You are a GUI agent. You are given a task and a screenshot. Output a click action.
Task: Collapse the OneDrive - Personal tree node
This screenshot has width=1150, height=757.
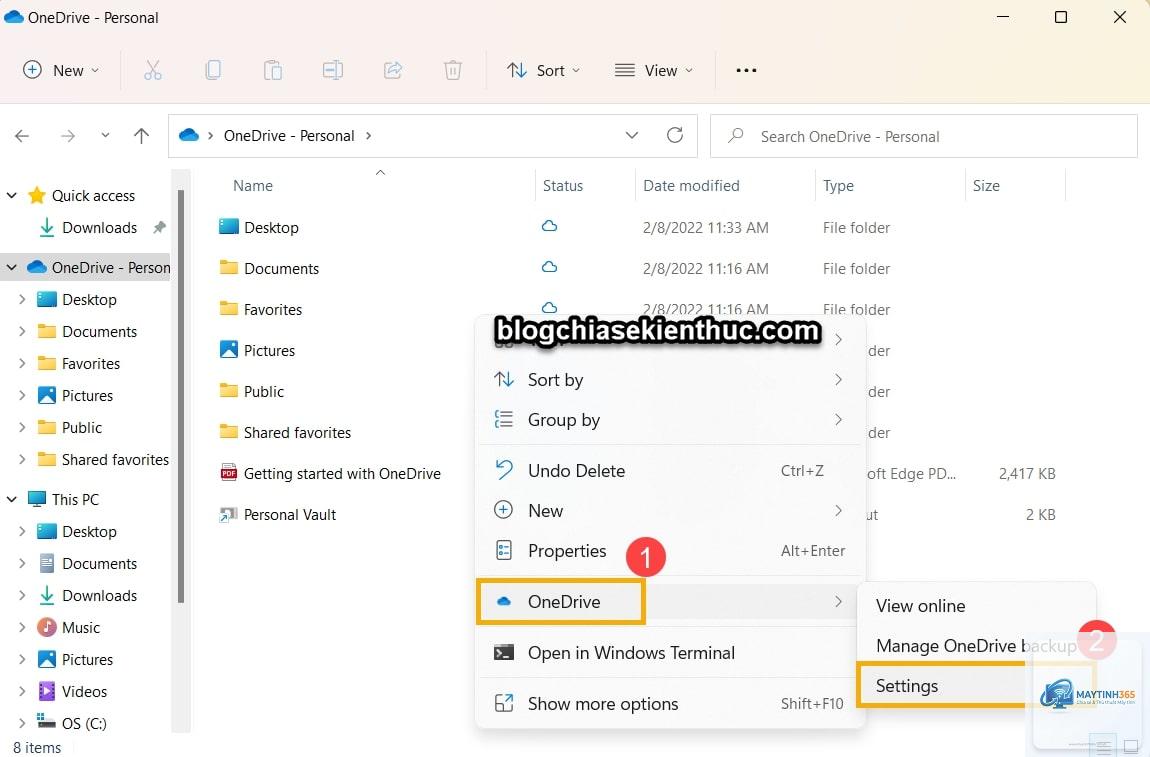click(12, 267)
